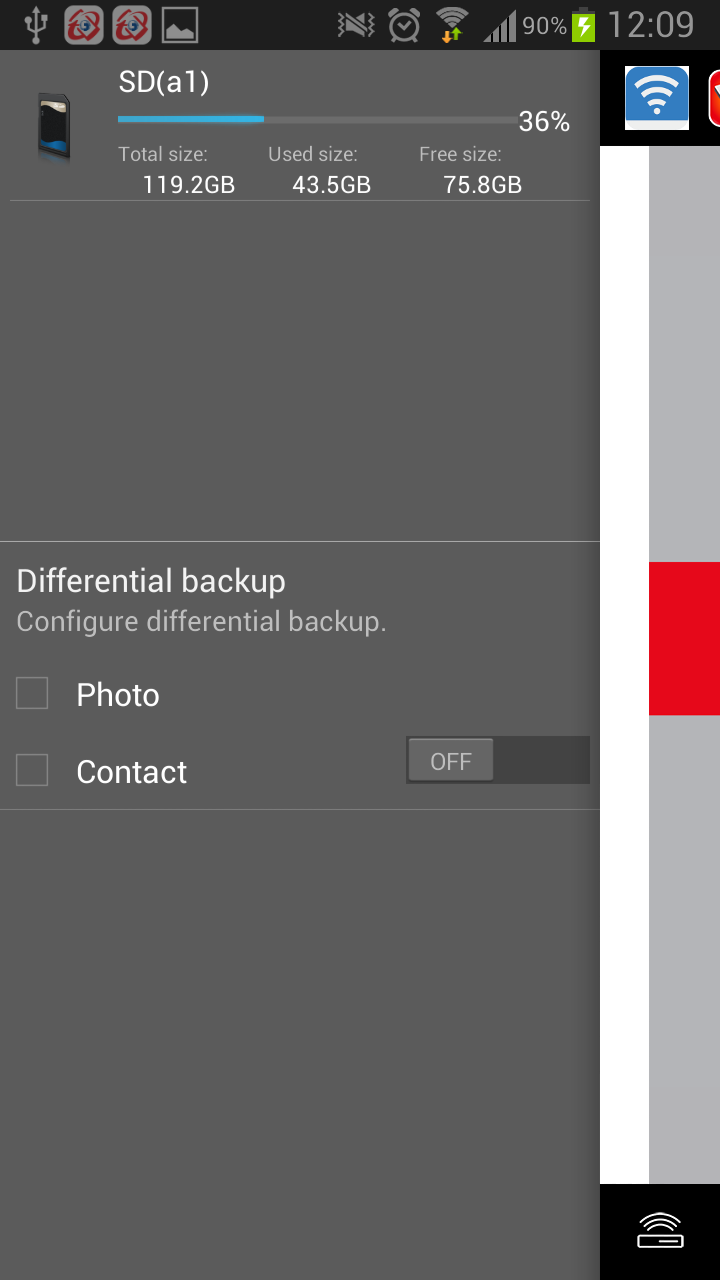This screenshot has height=1280, width=720.
Task: Select the Contact label
Action: [x=131, y=772]
